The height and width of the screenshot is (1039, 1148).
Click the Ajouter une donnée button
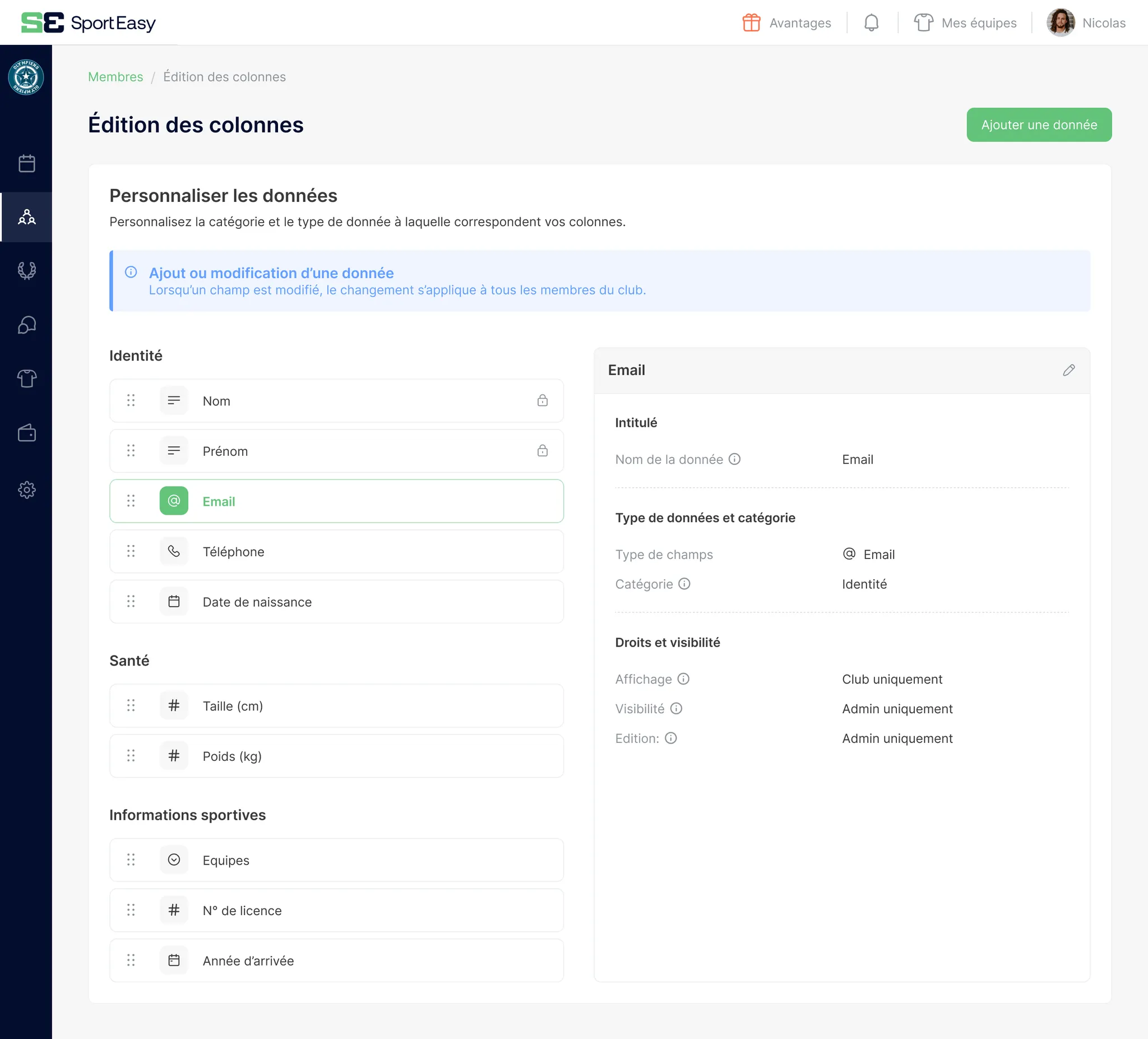point(1039,124)
